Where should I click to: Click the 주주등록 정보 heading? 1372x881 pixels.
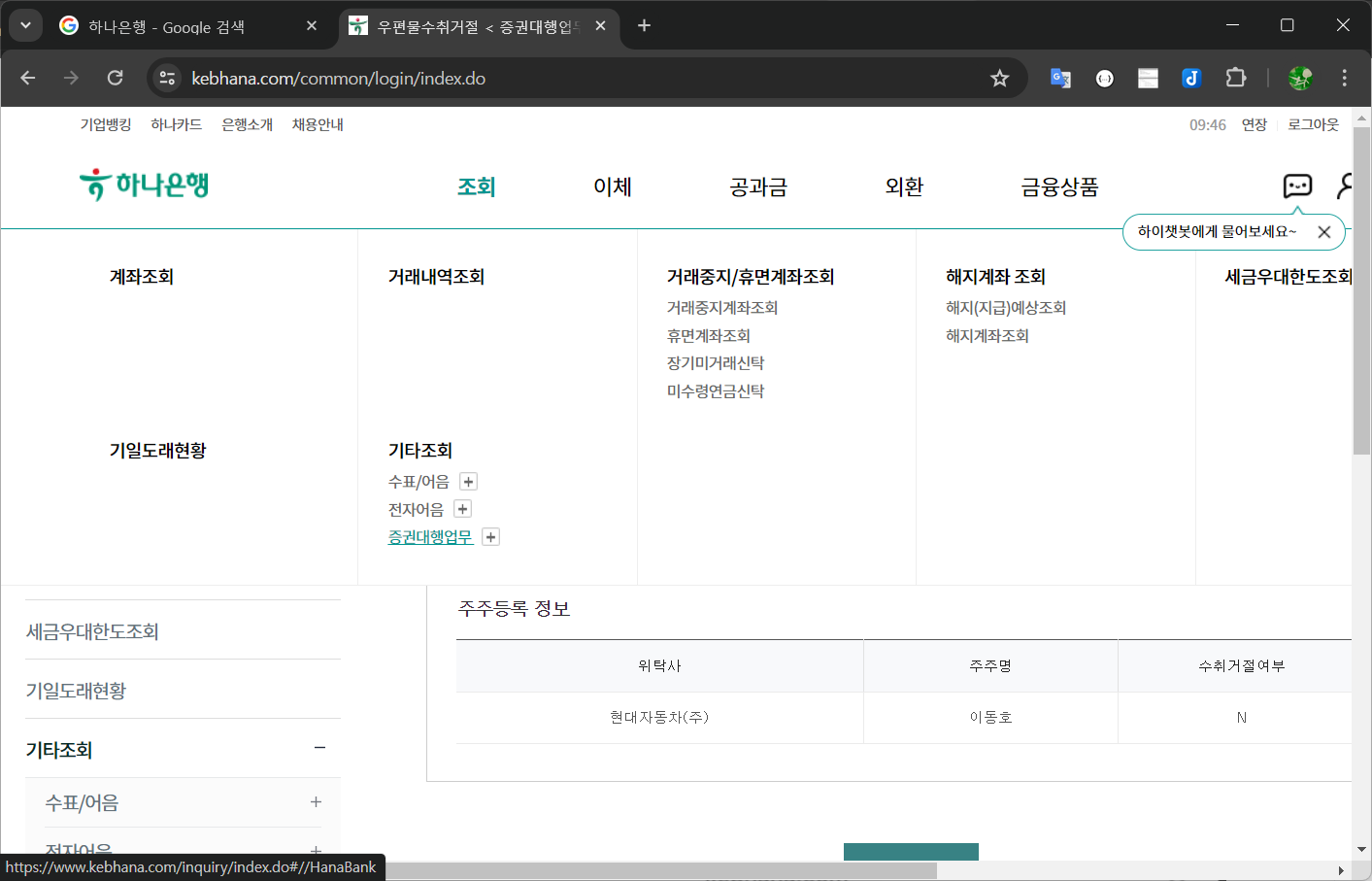coord(514,609)
